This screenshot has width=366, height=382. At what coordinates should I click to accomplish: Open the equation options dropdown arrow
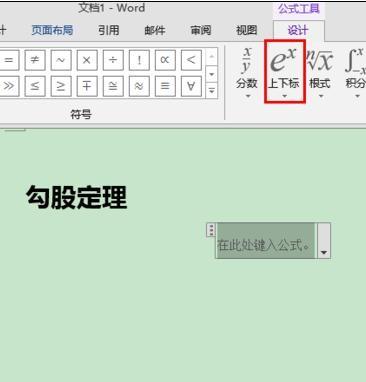[x=324, y=241]
